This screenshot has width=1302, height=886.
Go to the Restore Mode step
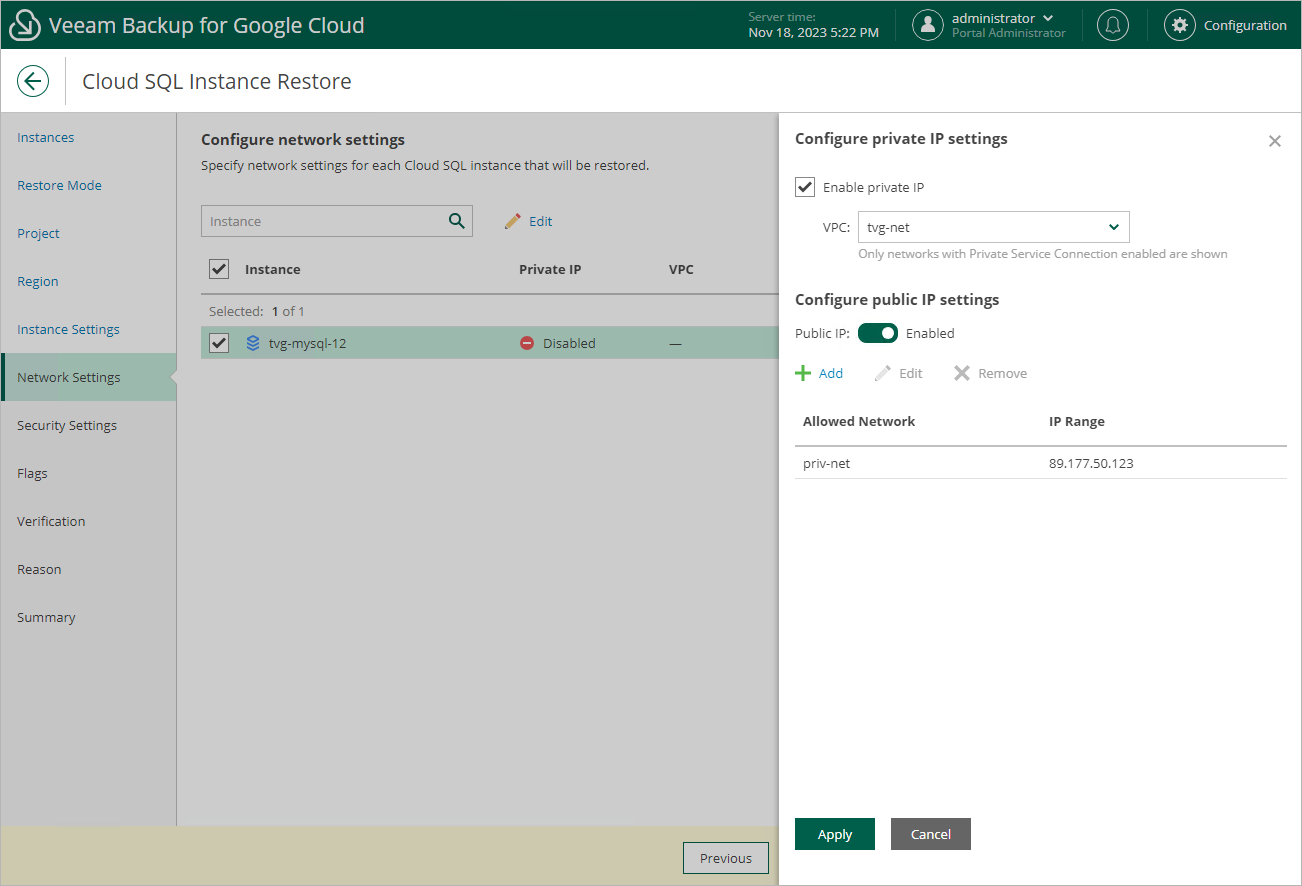[x=59, y=185]
